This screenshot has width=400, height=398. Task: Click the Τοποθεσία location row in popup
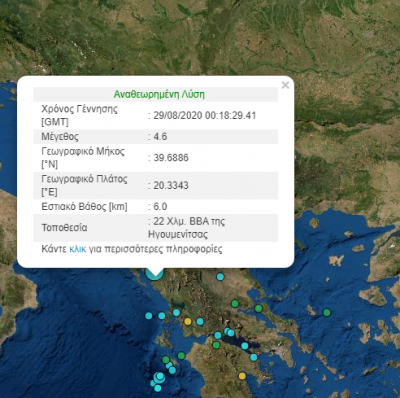pyautogui.click(x=156, y=228)
